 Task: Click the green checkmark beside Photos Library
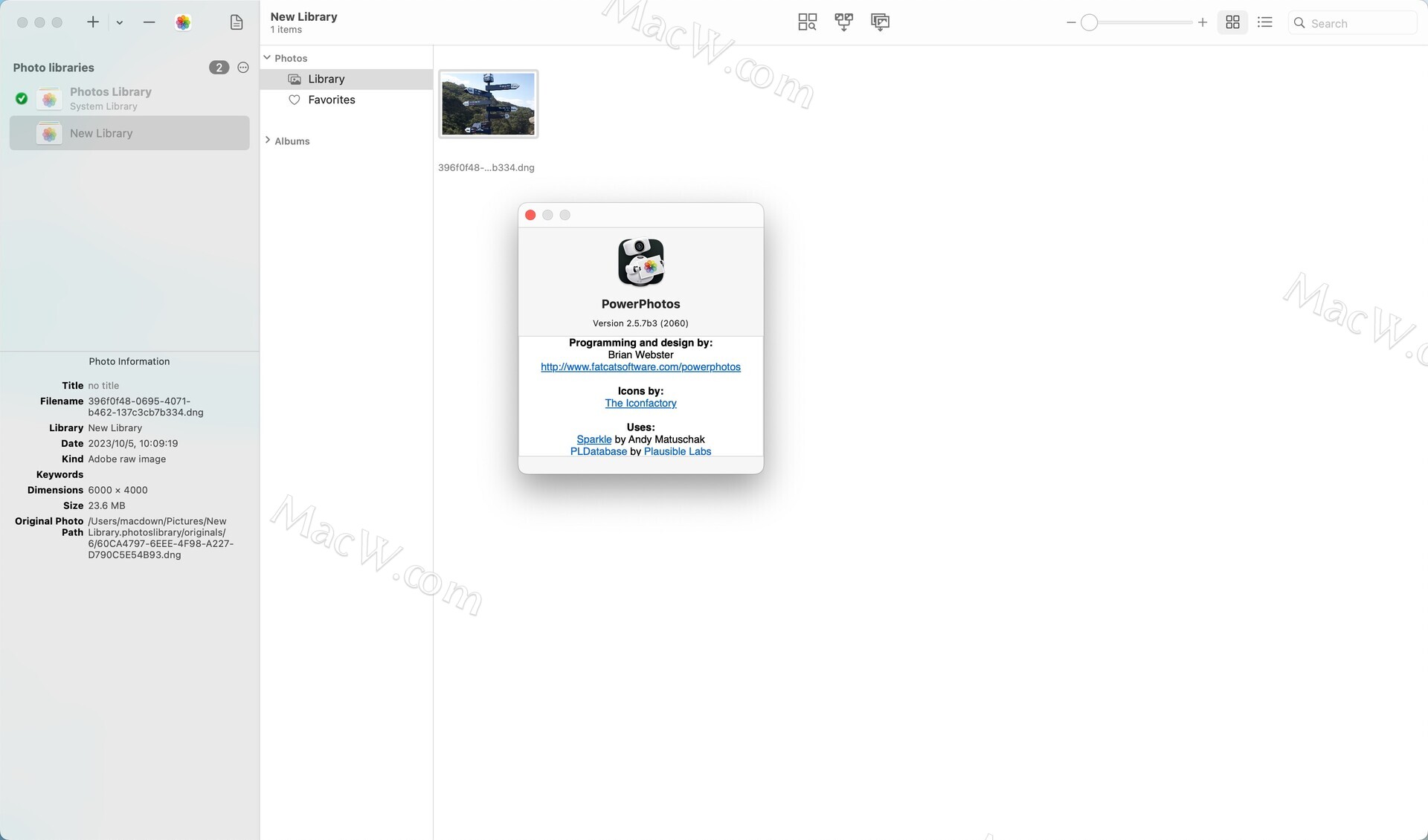pos(22,98)
